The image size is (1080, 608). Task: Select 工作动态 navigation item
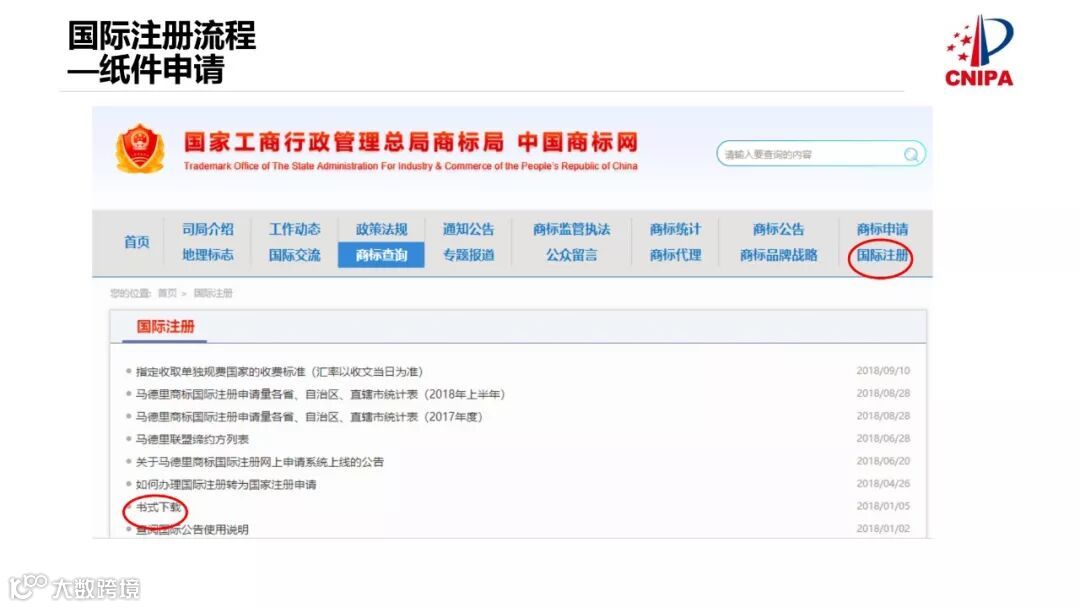coord(294,229)
